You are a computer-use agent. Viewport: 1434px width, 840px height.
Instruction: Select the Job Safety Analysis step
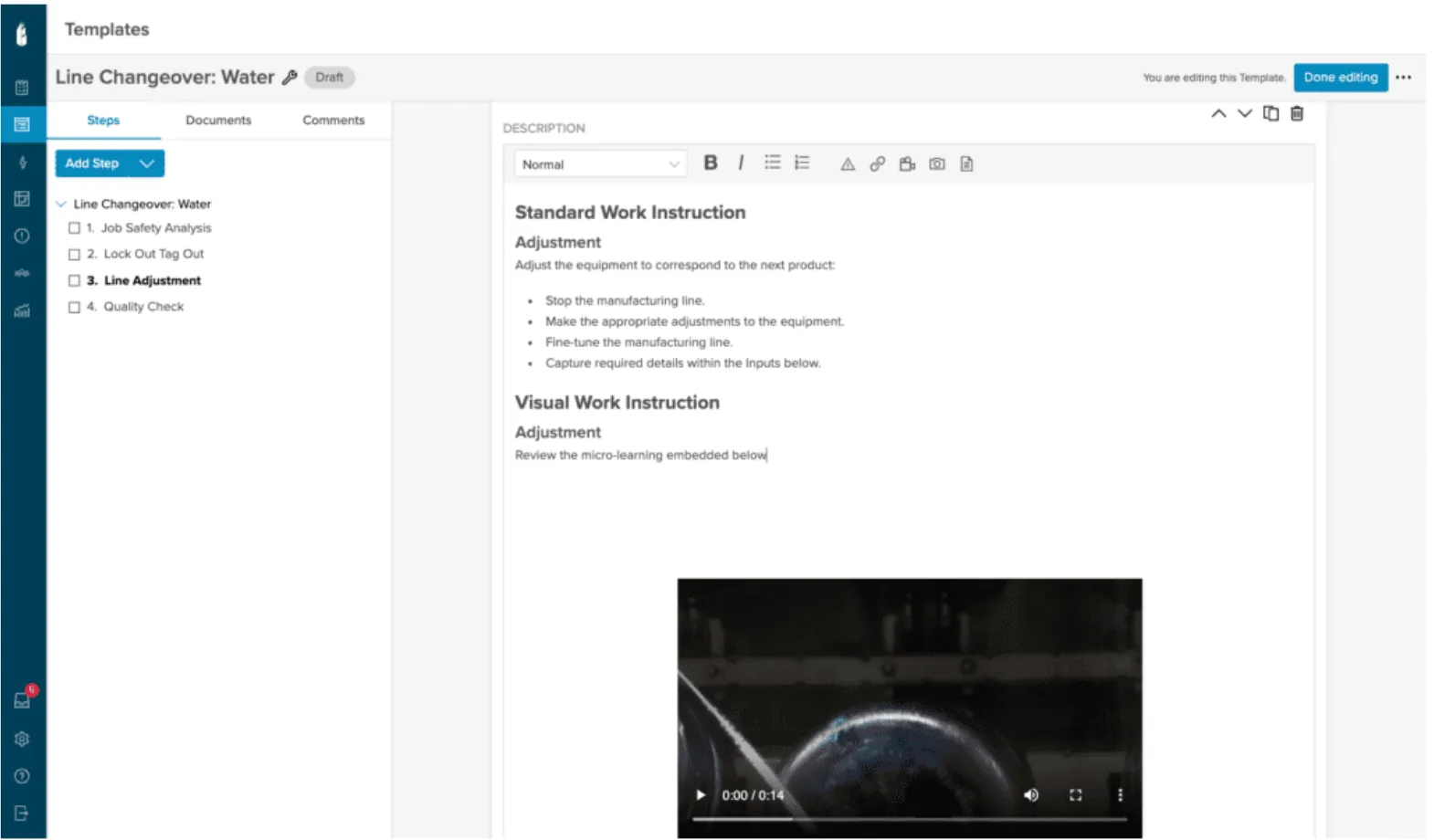(156, 228)
